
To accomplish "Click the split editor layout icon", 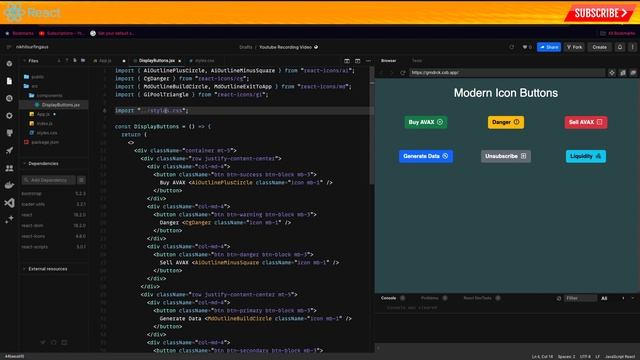I will point(347,61).
